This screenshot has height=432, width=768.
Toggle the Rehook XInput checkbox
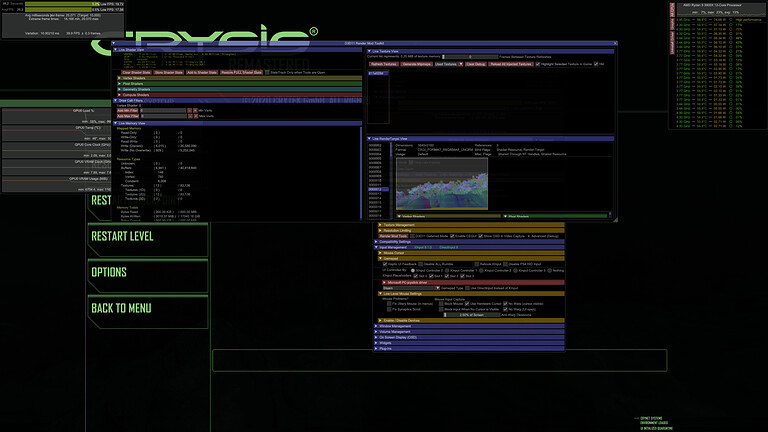coord(476,264)
